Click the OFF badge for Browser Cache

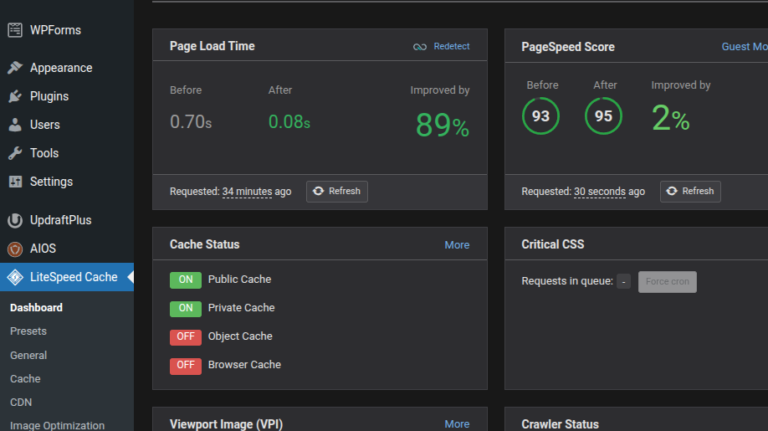pos(186,365)
